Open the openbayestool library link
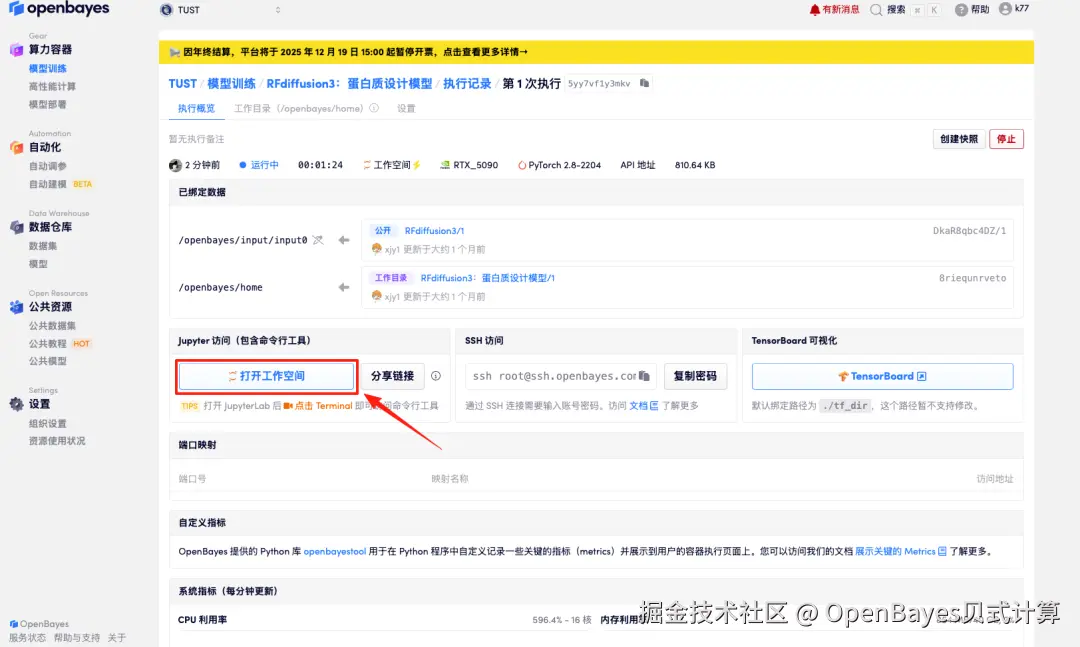Screen dimensions: 1080x647 (335, 551)
